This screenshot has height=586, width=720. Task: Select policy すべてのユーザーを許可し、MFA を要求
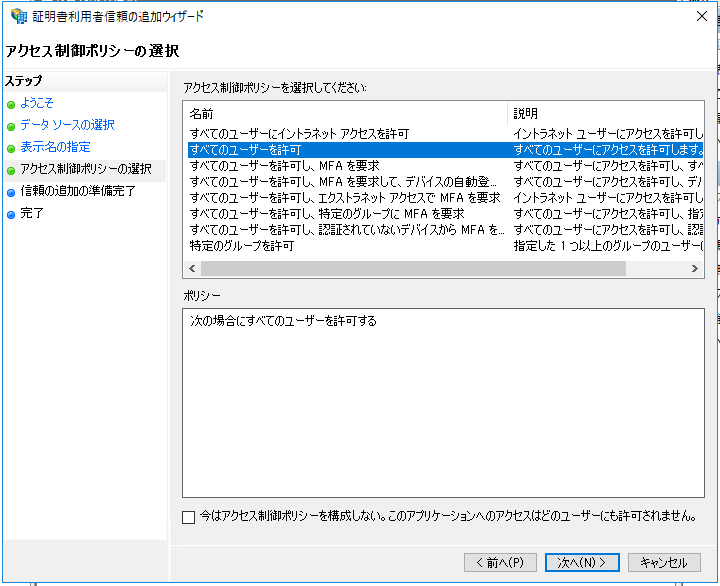(284, 166)
